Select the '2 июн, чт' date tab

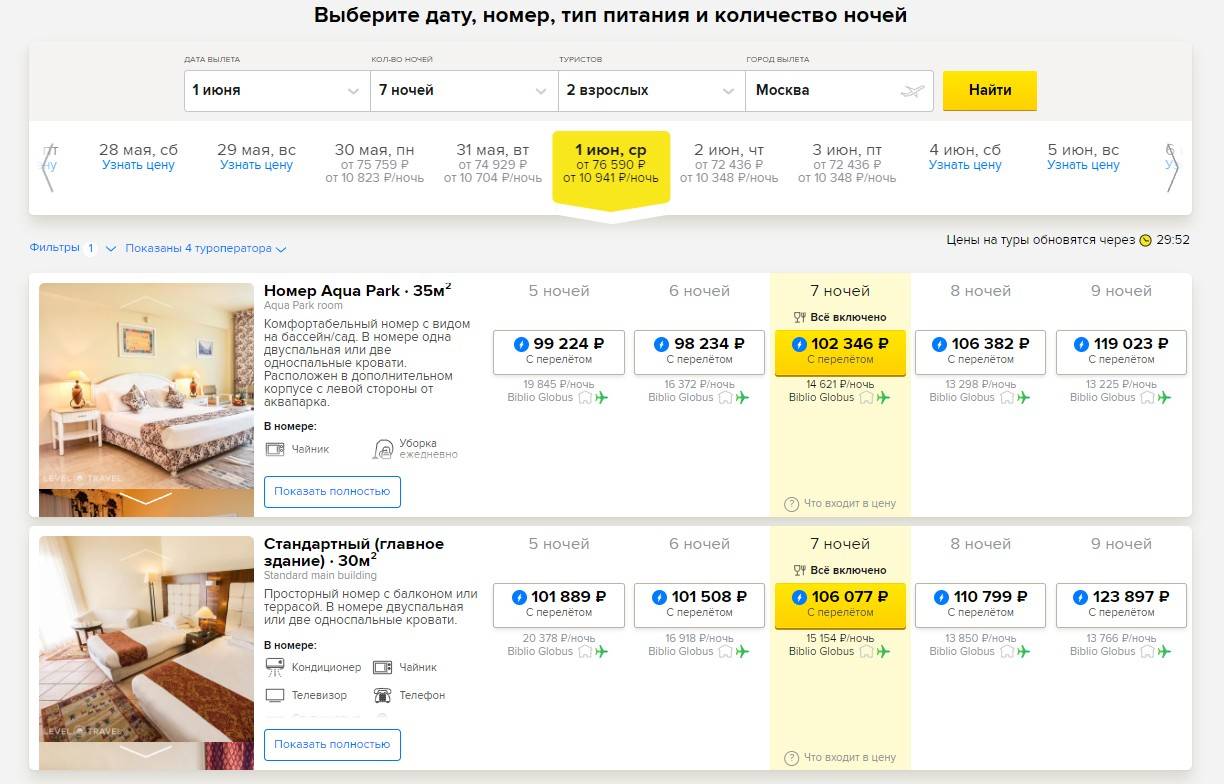729,163
